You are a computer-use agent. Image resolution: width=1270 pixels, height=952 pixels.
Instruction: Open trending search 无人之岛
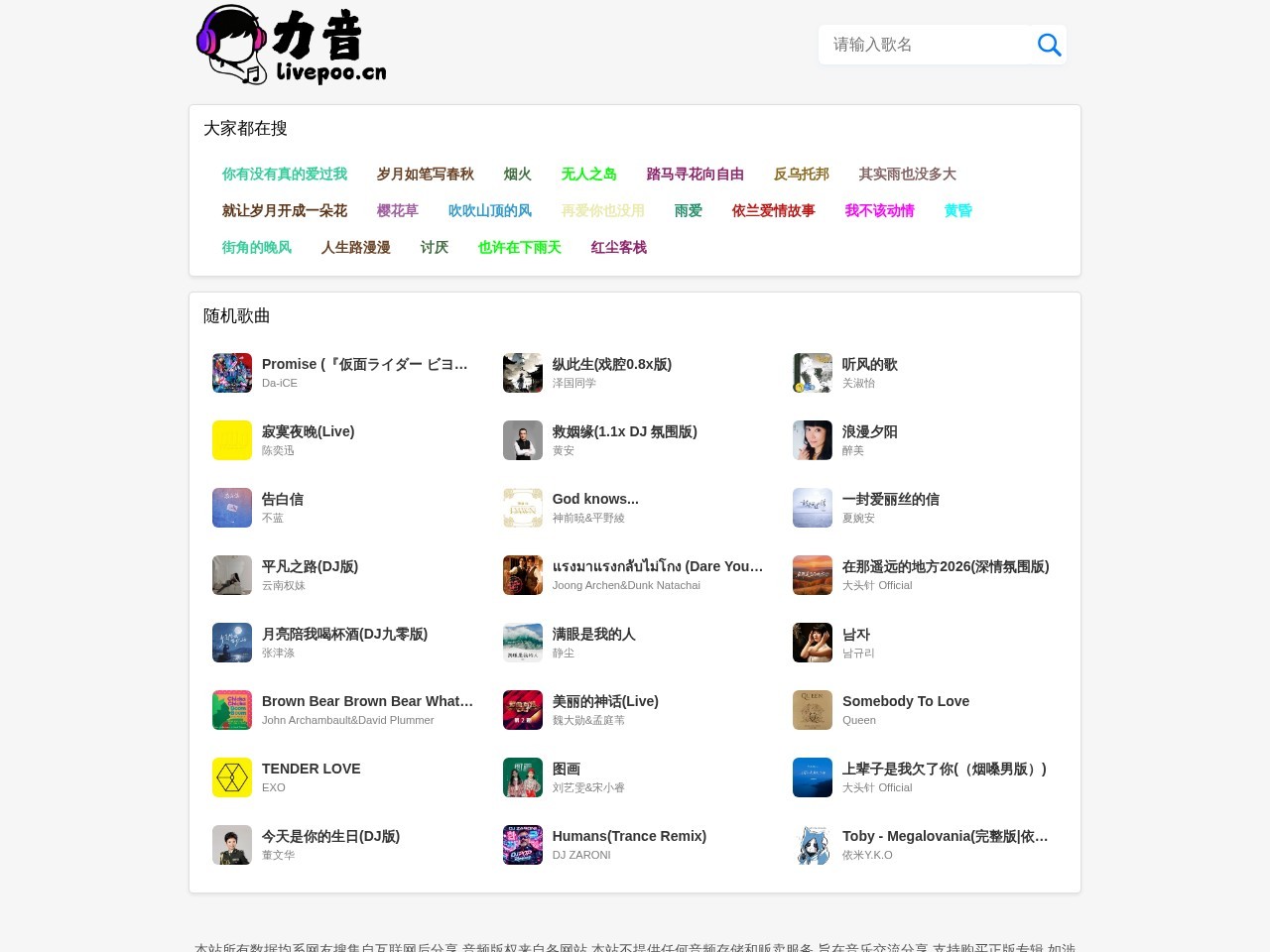[589, 174]
